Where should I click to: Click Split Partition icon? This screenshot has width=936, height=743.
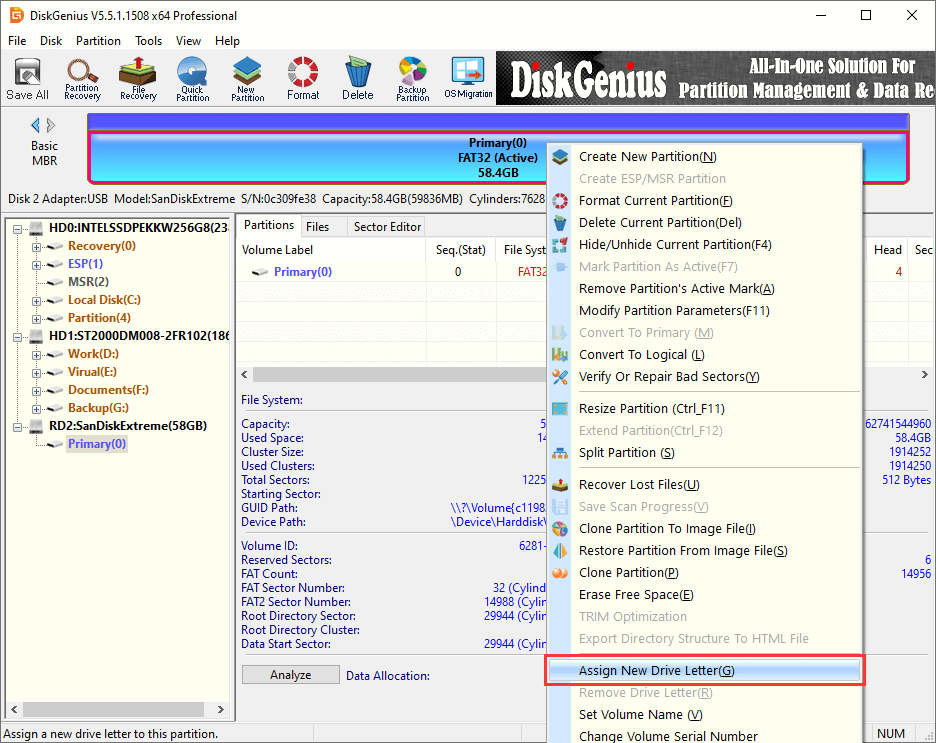(560, 453)
